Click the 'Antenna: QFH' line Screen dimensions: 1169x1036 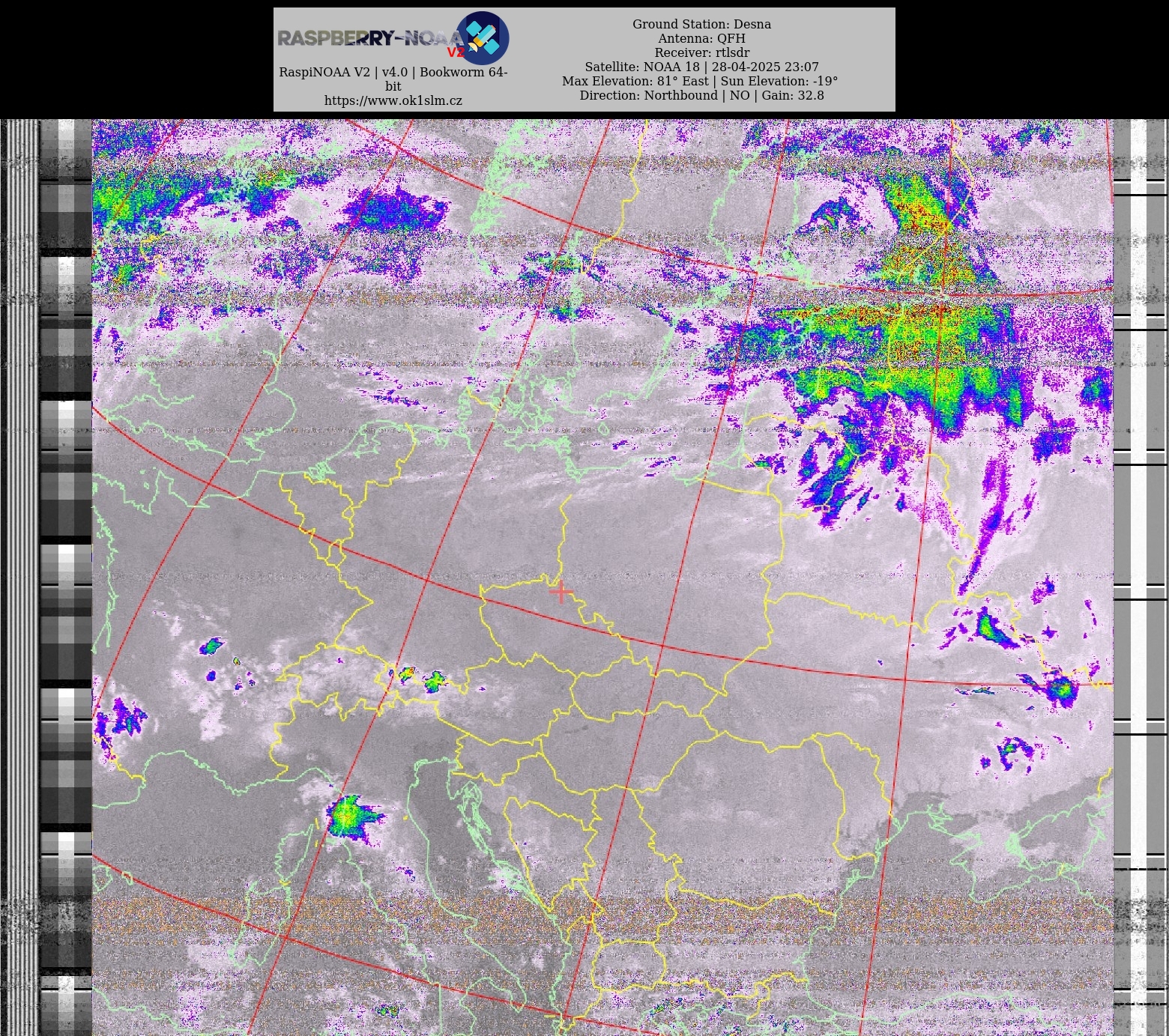pos(701,38)
